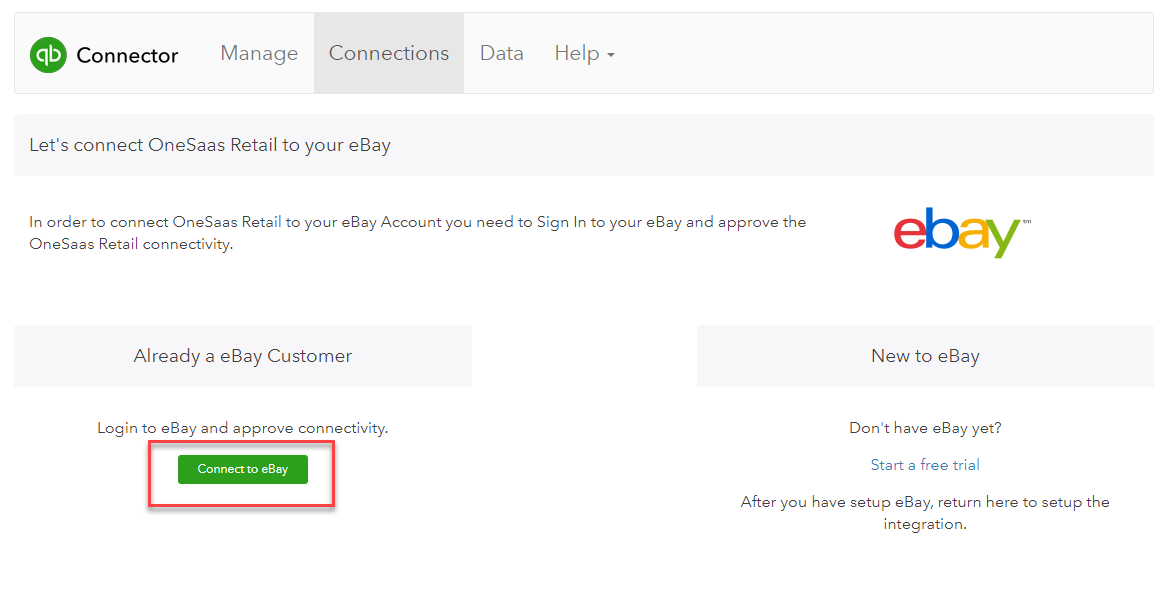The height and width of the screenshot is (603, 1167).
Task: Click the 'Let's connect OneSaas Retail to your eBay' title
Action: coord(210,145)
